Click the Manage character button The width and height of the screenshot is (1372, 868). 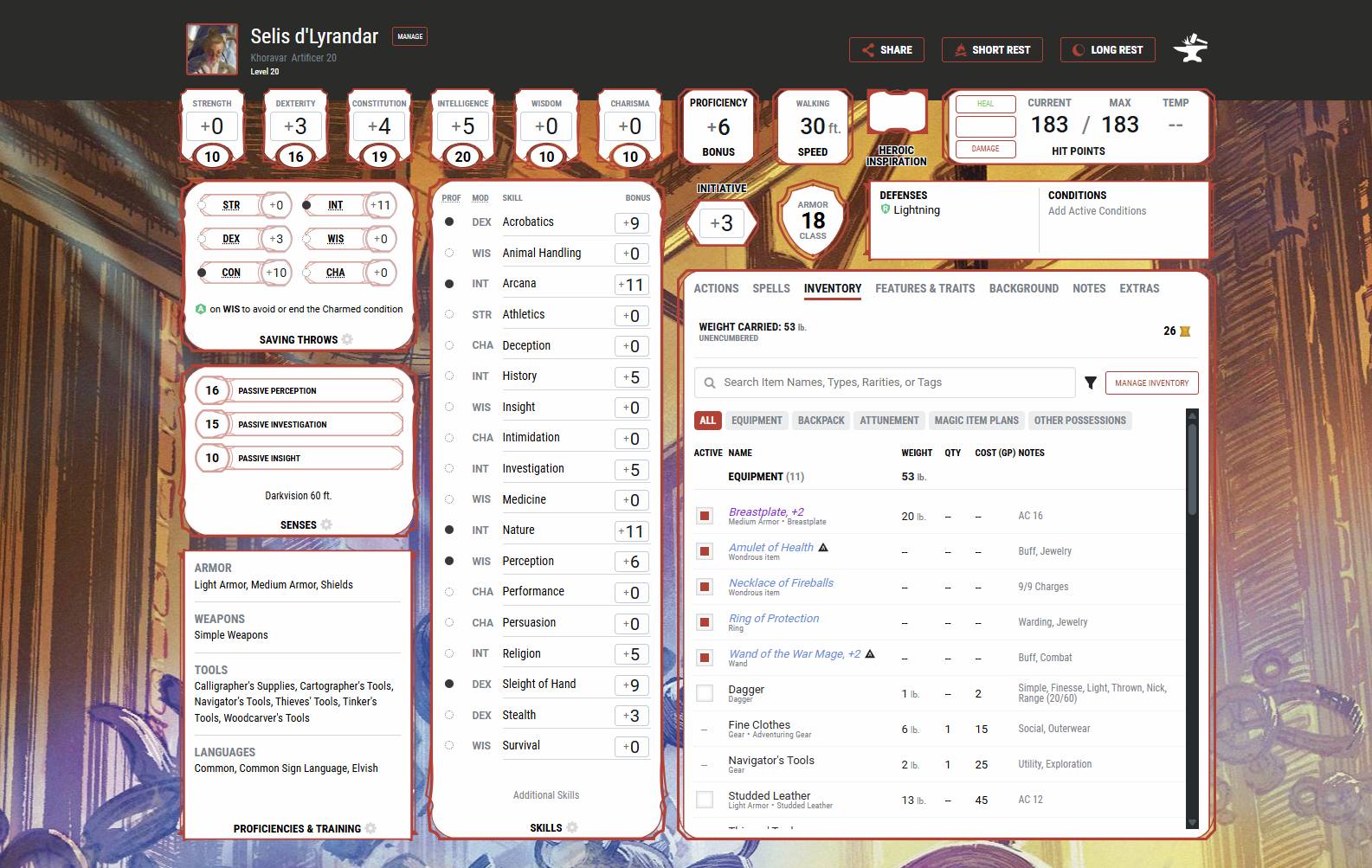coord(410,36)
